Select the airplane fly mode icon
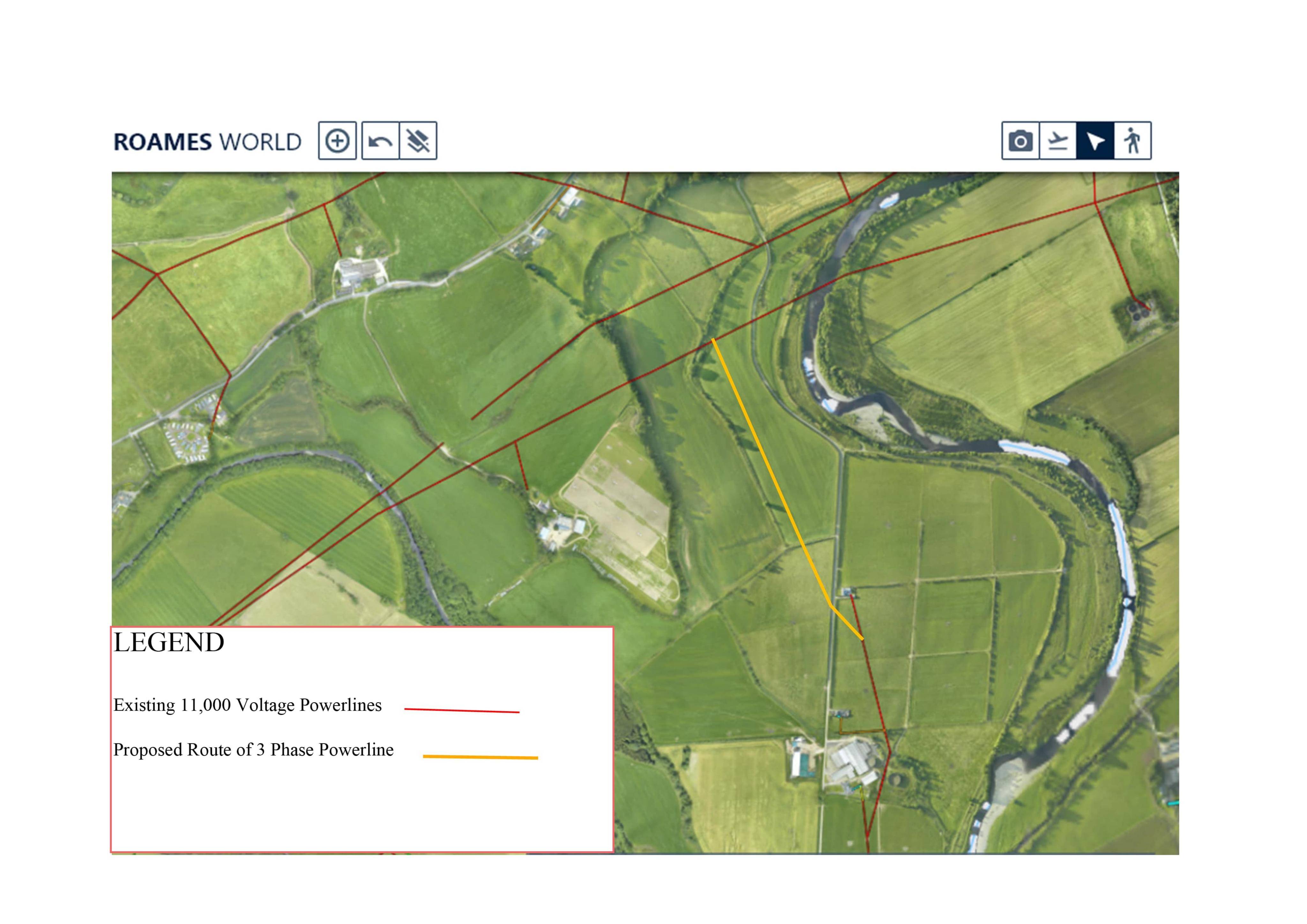The height and width of the screenshot is (924, 1307). [x=1058, y=141]
